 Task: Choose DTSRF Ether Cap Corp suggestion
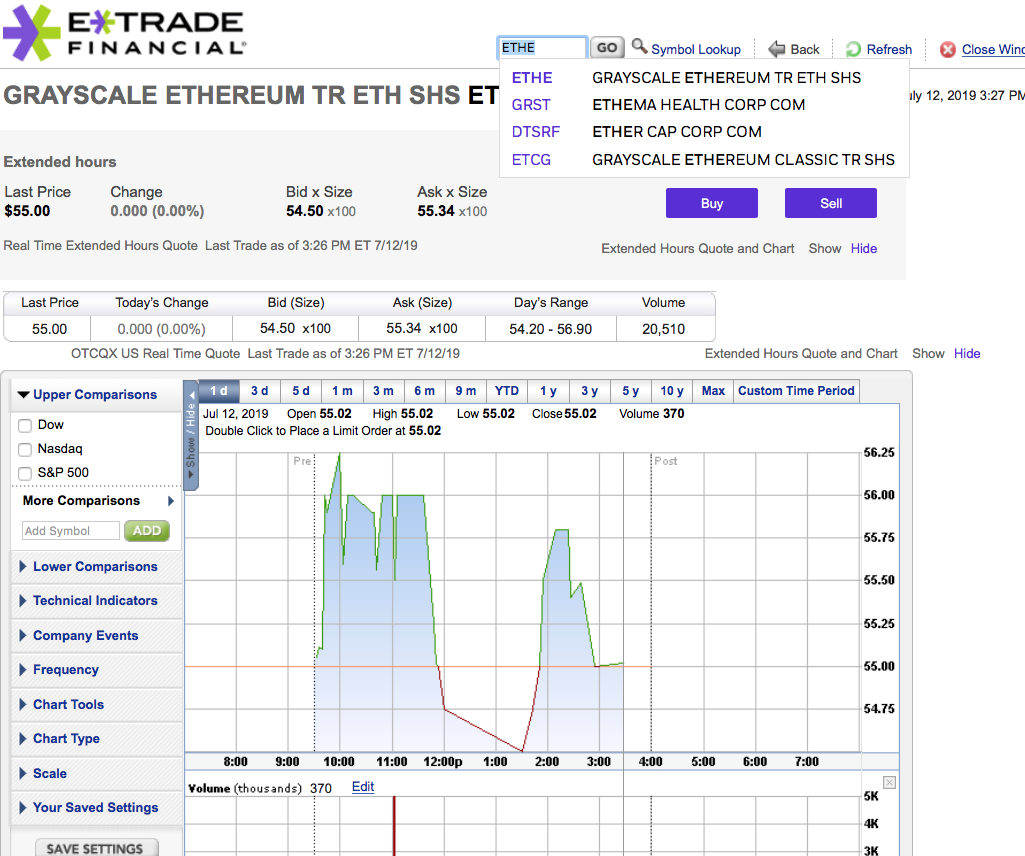(x=704, y=132)
